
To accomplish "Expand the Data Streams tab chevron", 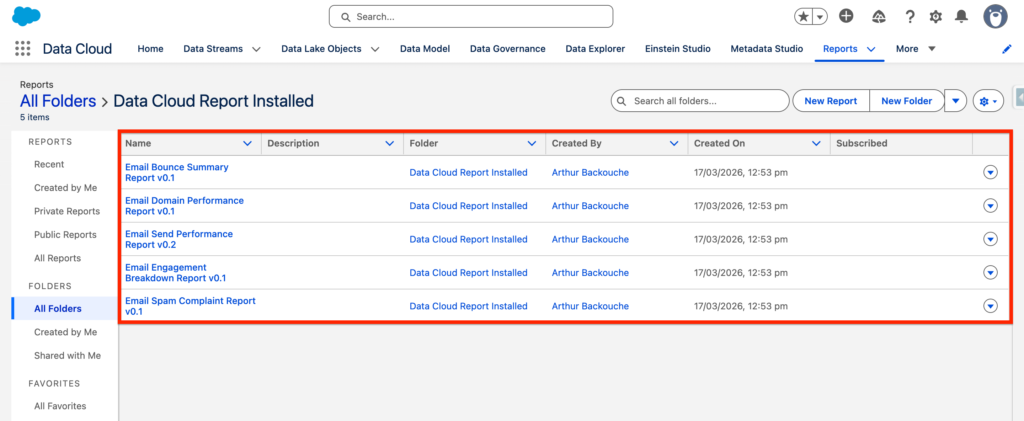I will [256, 49].
